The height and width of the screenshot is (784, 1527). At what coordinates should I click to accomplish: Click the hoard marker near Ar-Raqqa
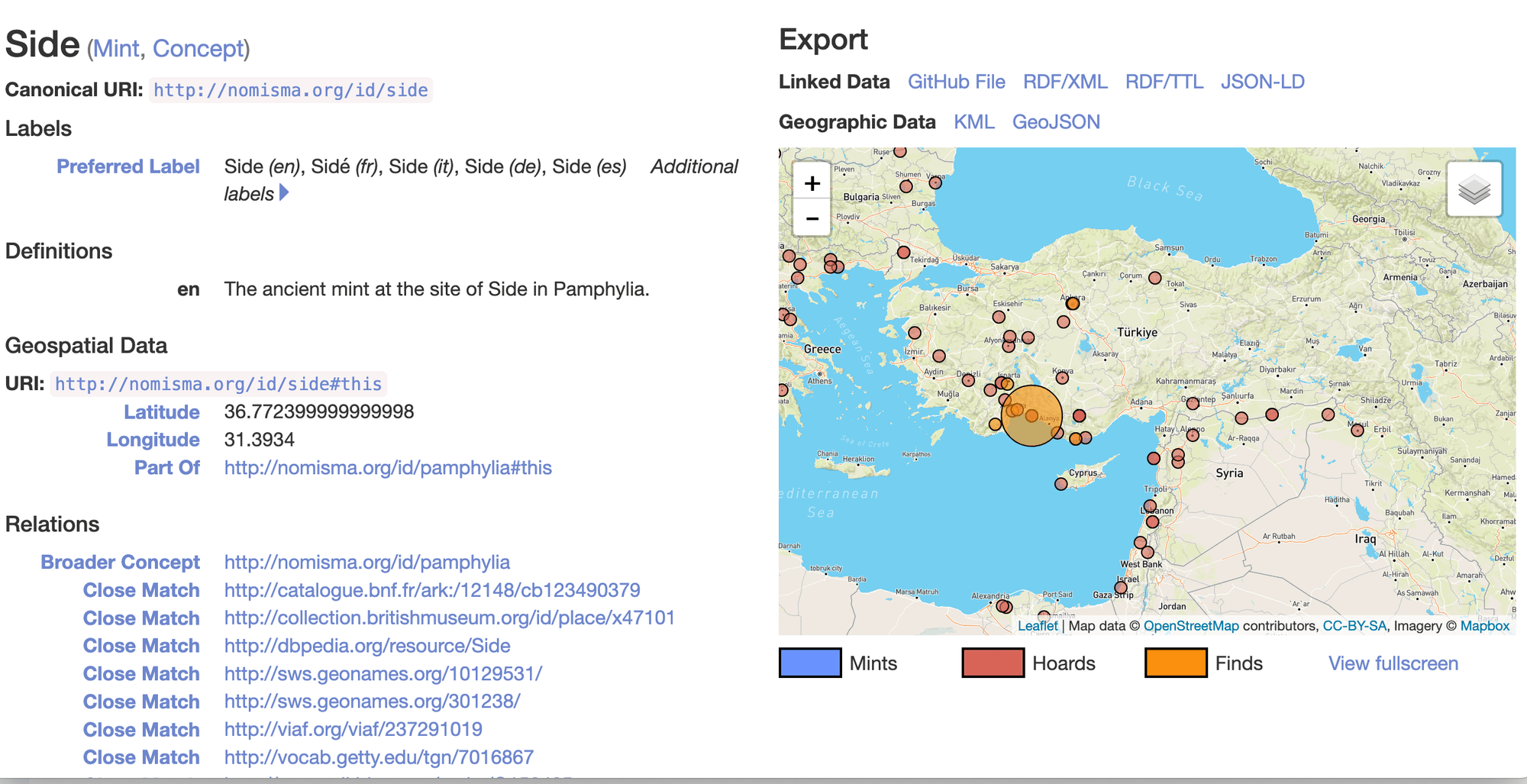coord(1241,418)
